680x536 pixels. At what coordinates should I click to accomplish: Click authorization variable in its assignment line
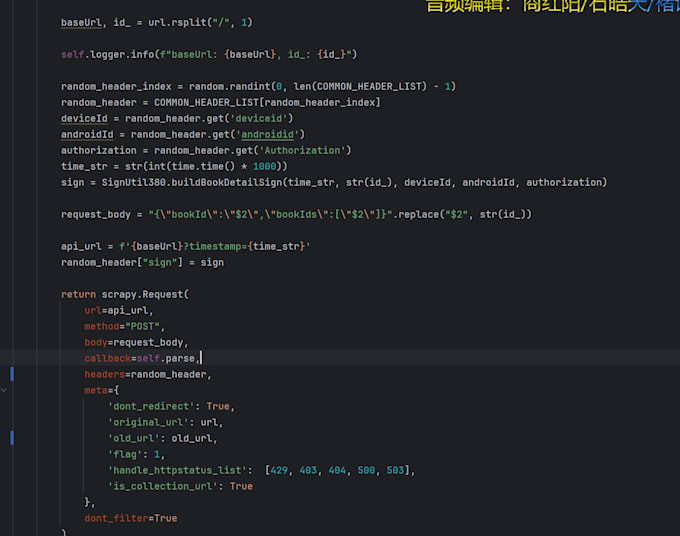pos(98,150)
